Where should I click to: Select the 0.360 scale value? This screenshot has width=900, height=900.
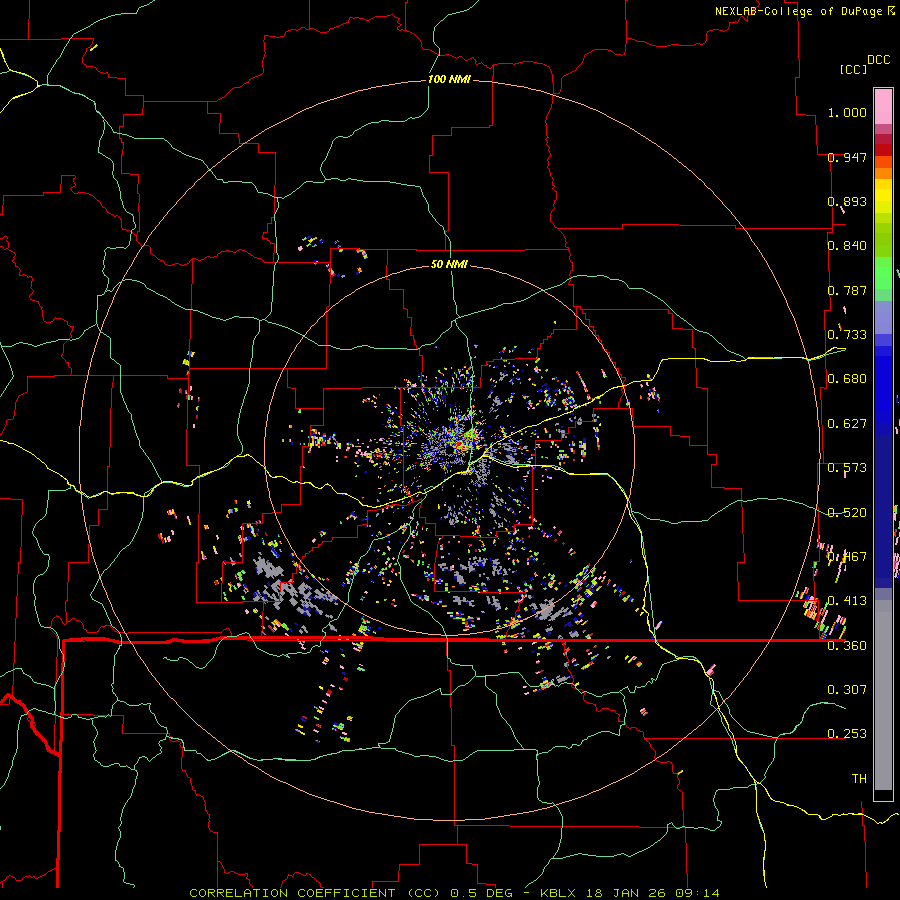[x=847, y=646]
